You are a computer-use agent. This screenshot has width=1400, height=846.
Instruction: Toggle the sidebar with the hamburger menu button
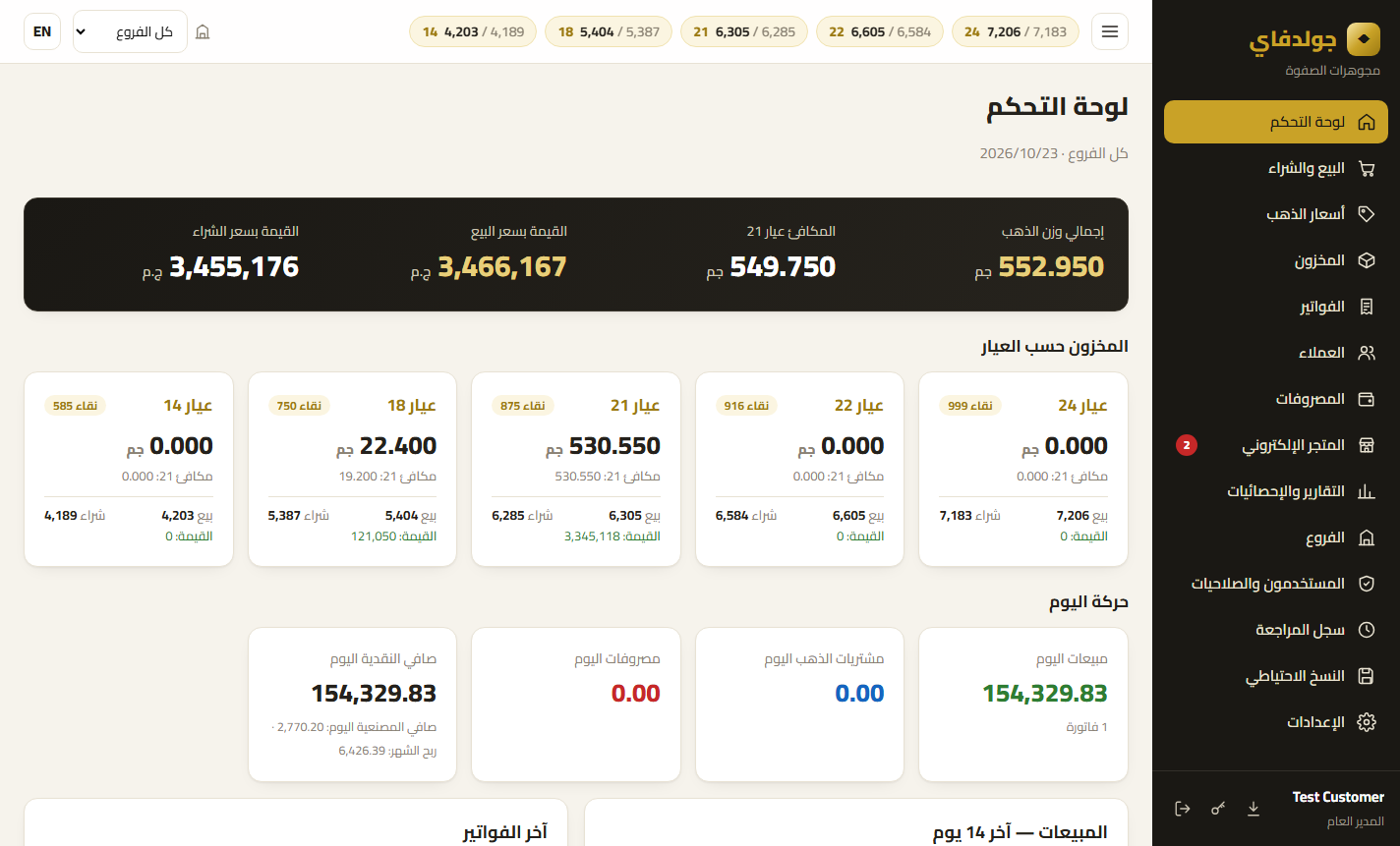(1110, 31)
